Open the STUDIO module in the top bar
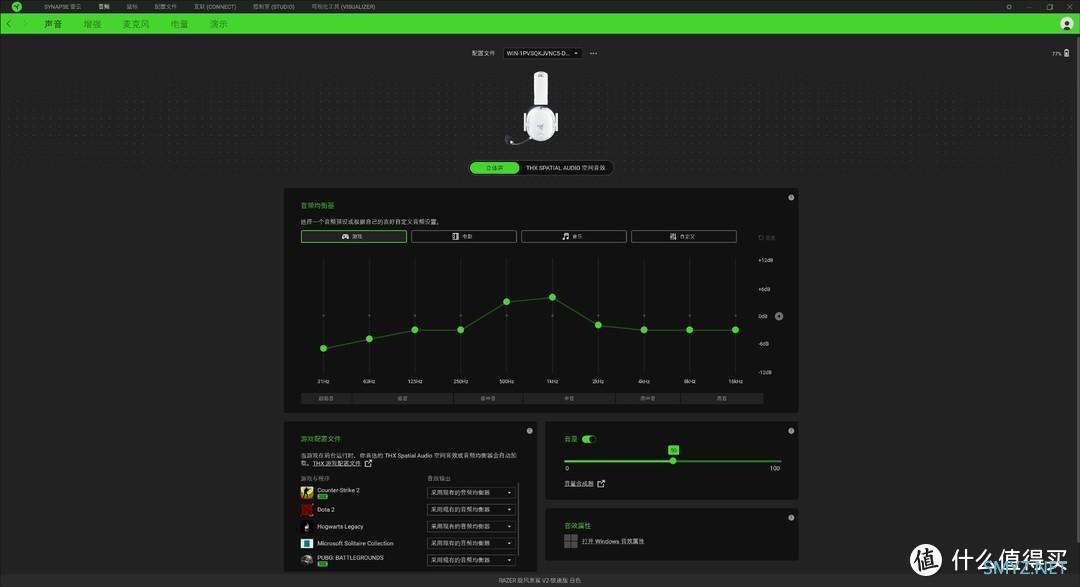The image size is (1080, 587). tap(273, 7)
